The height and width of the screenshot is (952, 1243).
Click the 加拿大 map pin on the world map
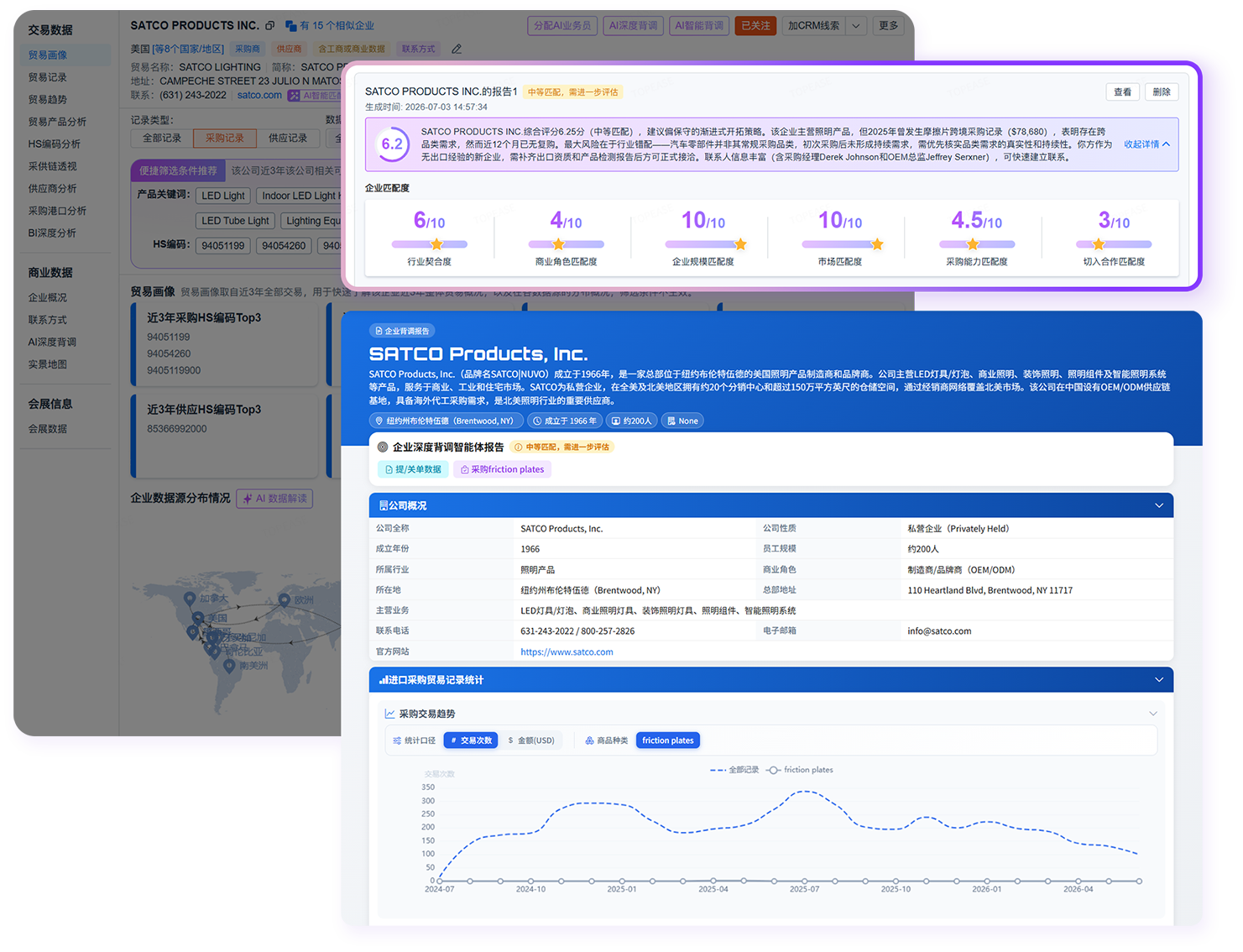pos(190,599)
